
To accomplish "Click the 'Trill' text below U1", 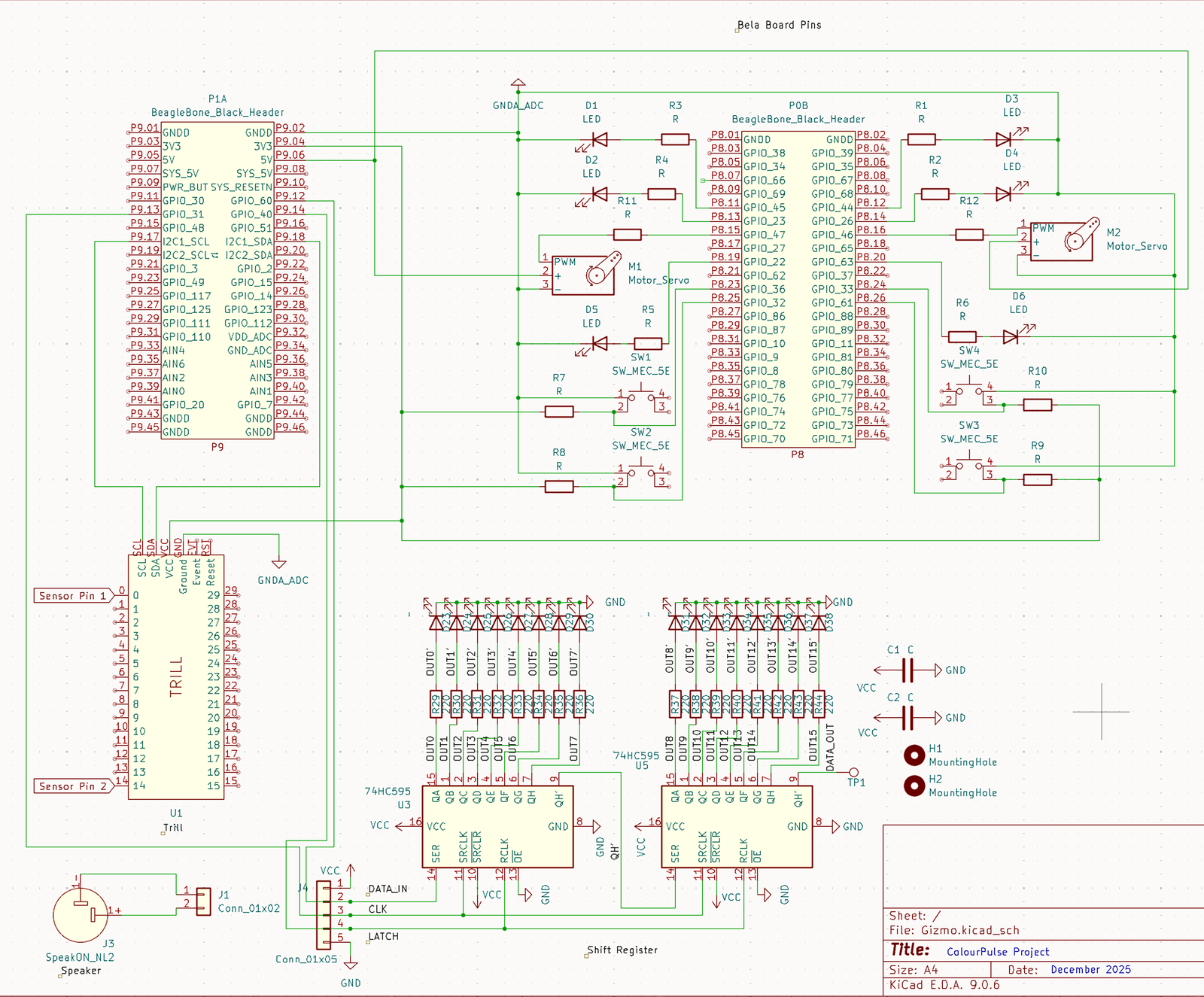I will click(174, 828).
